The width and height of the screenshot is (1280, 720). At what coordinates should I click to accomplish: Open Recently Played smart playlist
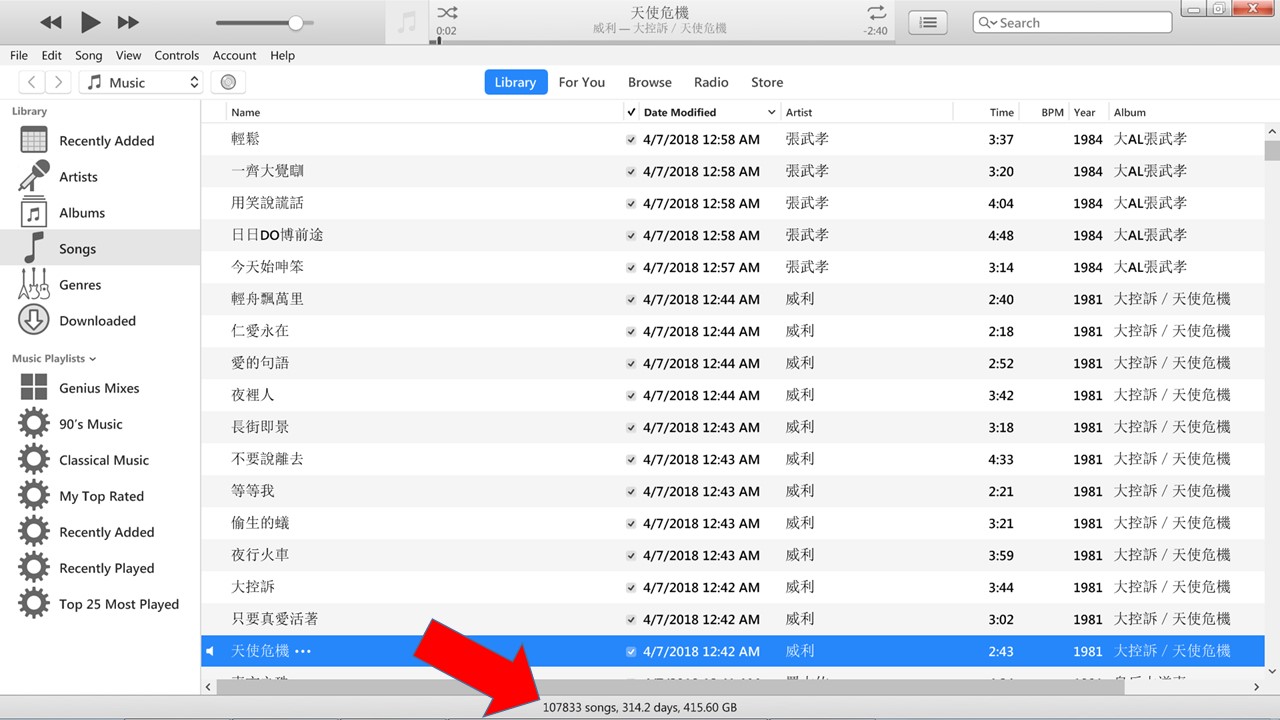(100, 568)
